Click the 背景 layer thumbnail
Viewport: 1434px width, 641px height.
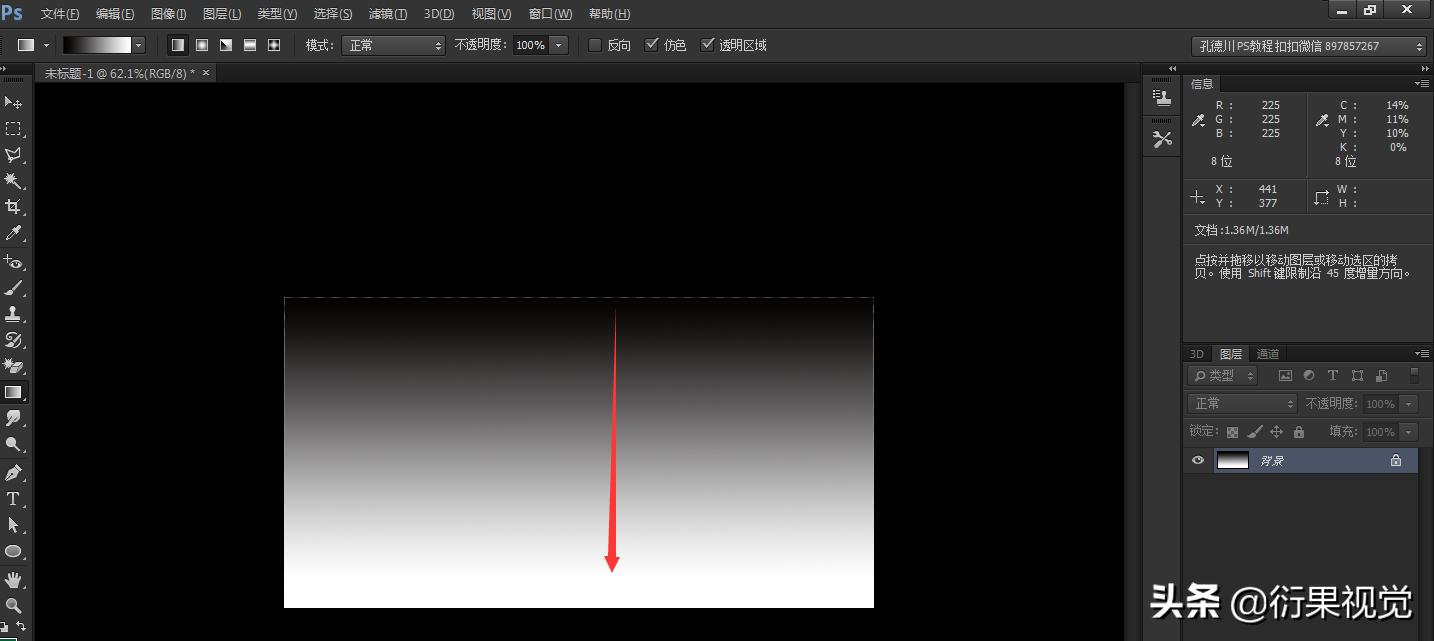click(x=1233, y=460)
